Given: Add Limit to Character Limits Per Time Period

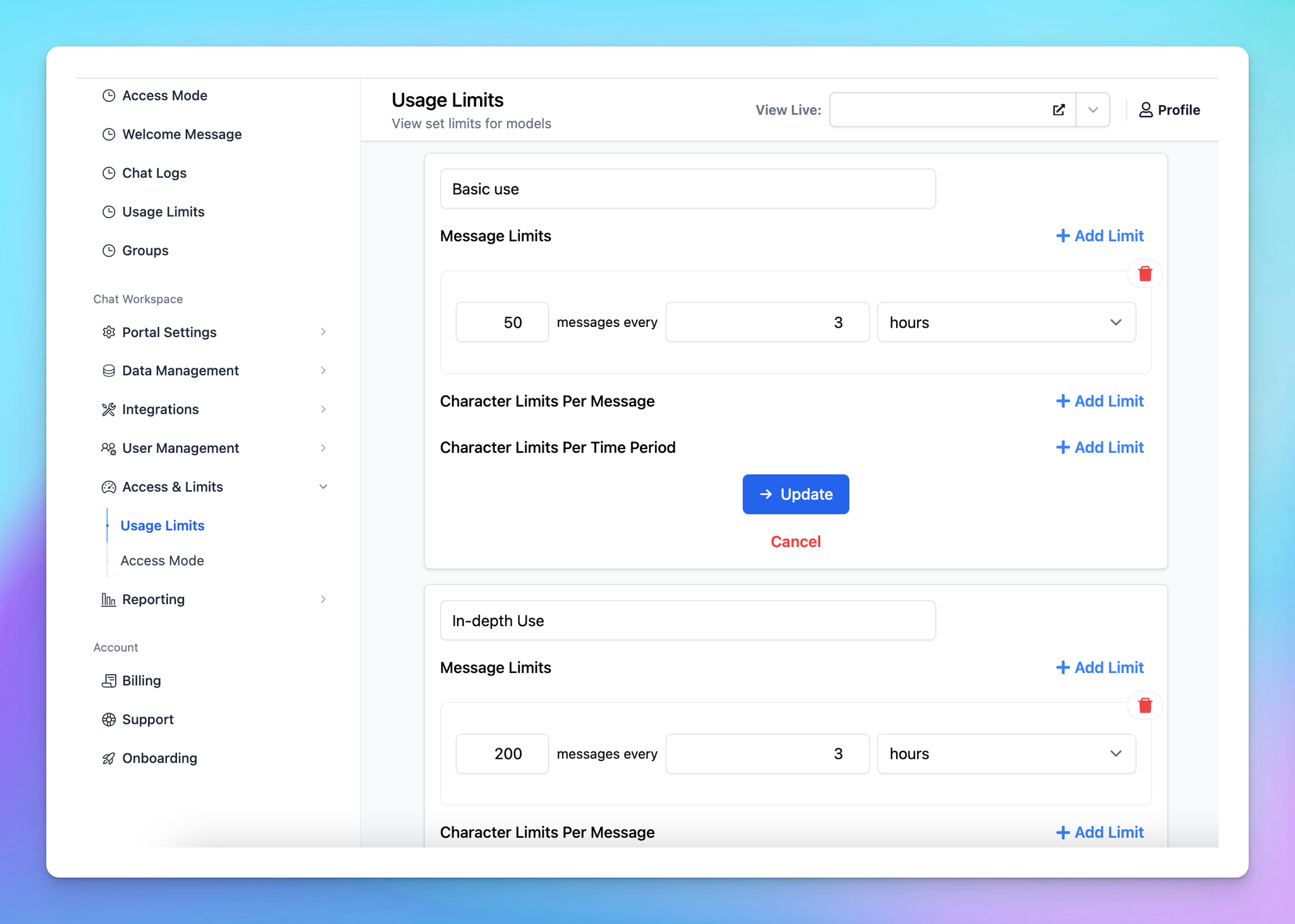Looking at the screenshot, I should click(x=1100, y=448).
